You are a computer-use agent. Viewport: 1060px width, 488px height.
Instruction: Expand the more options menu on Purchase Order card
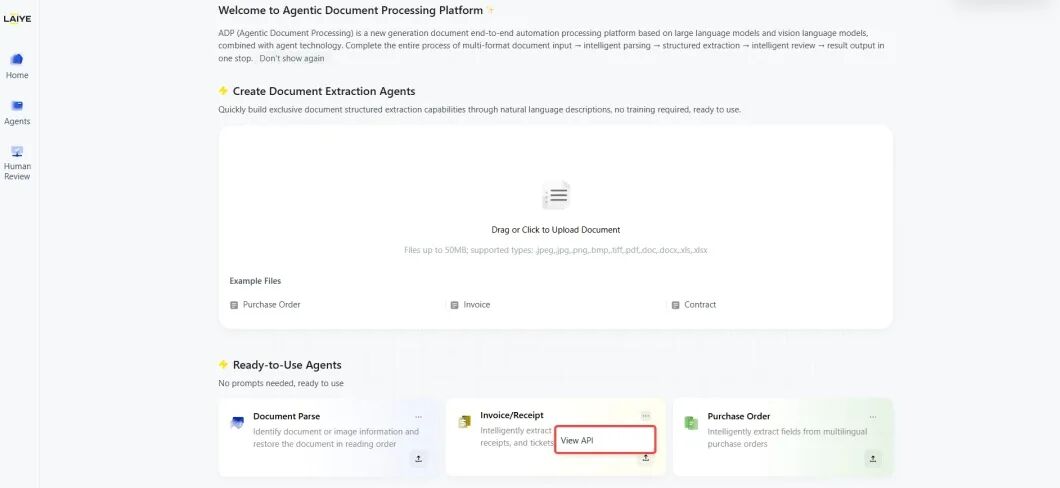pyautogui.click(x=873, y=416)
